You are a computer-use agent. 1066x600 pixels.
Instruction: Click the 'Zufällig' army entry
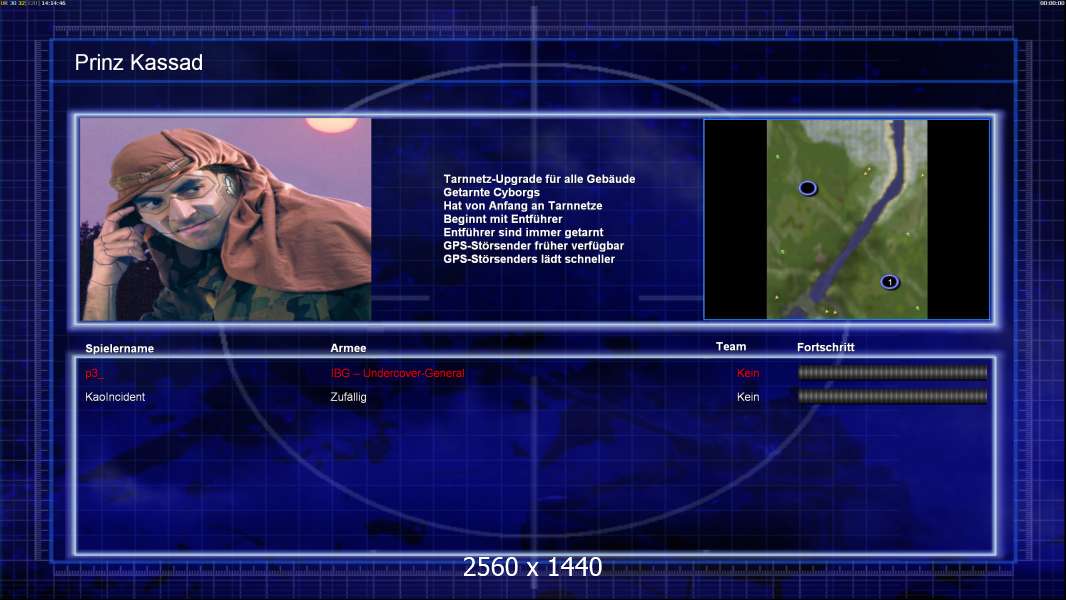[348, 397]
